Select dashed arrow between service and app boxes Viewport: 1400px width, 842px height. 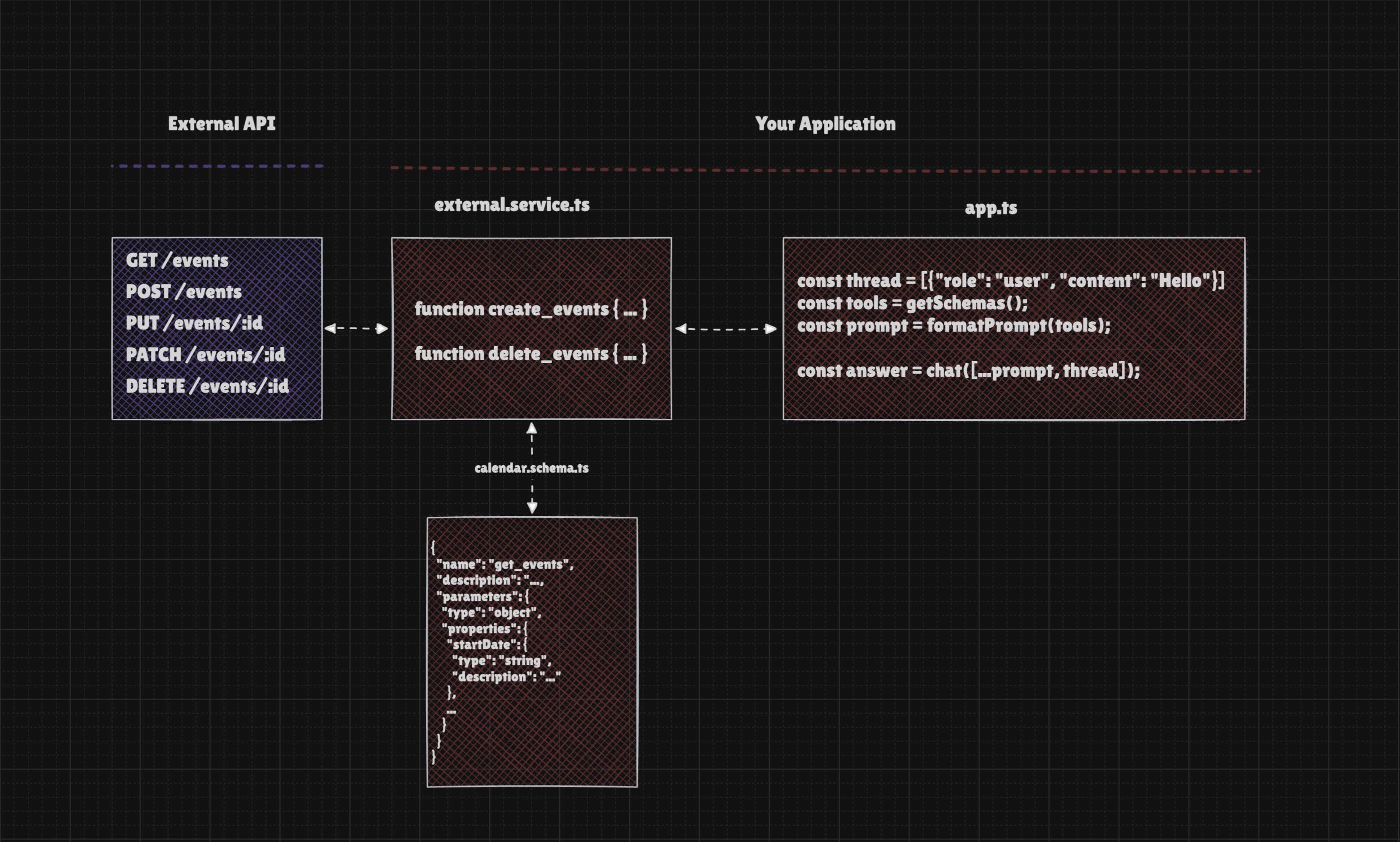[x=726, y=329]
